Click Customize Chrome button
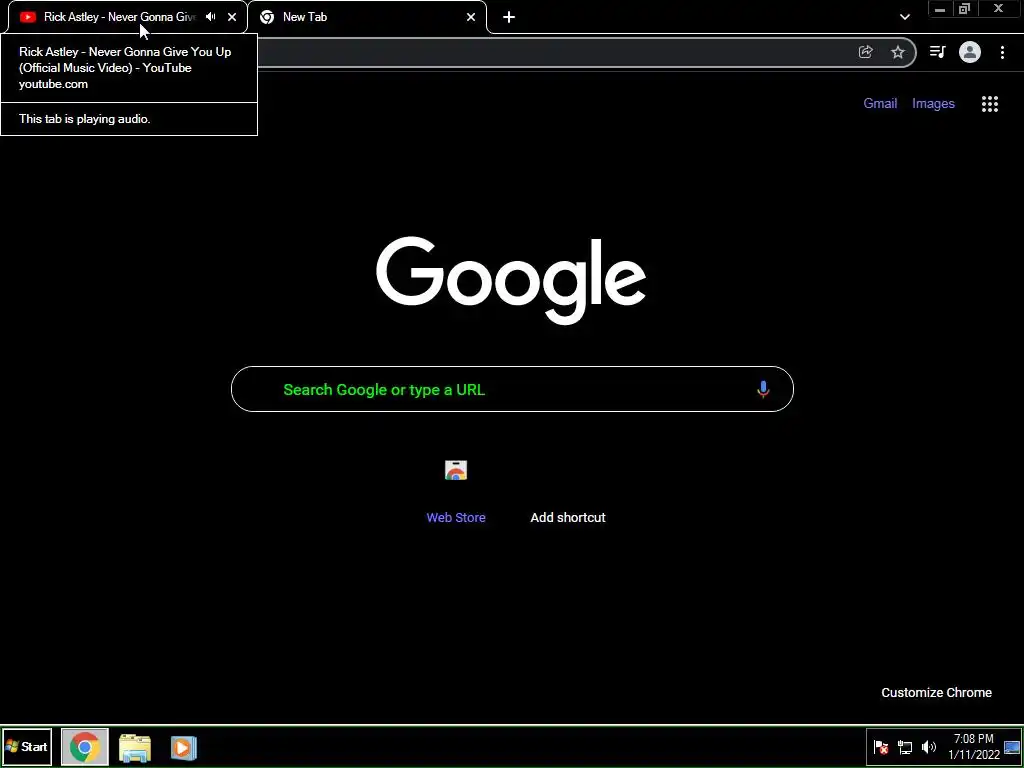The width and height of the screenshot is (1024, 768). 936,692
